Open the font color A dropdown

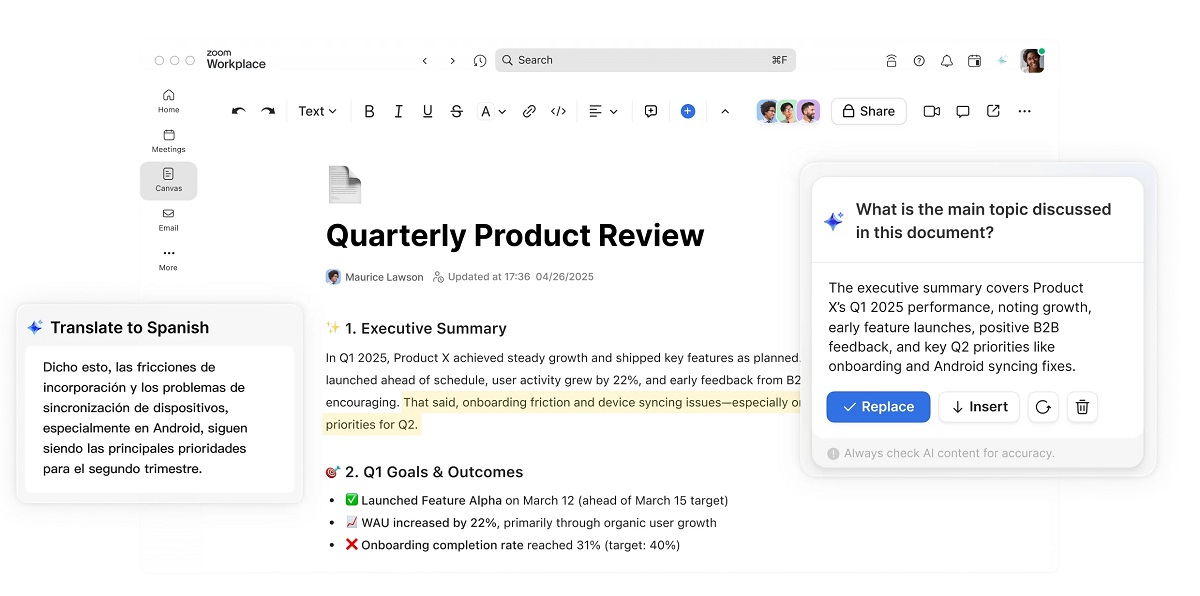tap(493, 111)
